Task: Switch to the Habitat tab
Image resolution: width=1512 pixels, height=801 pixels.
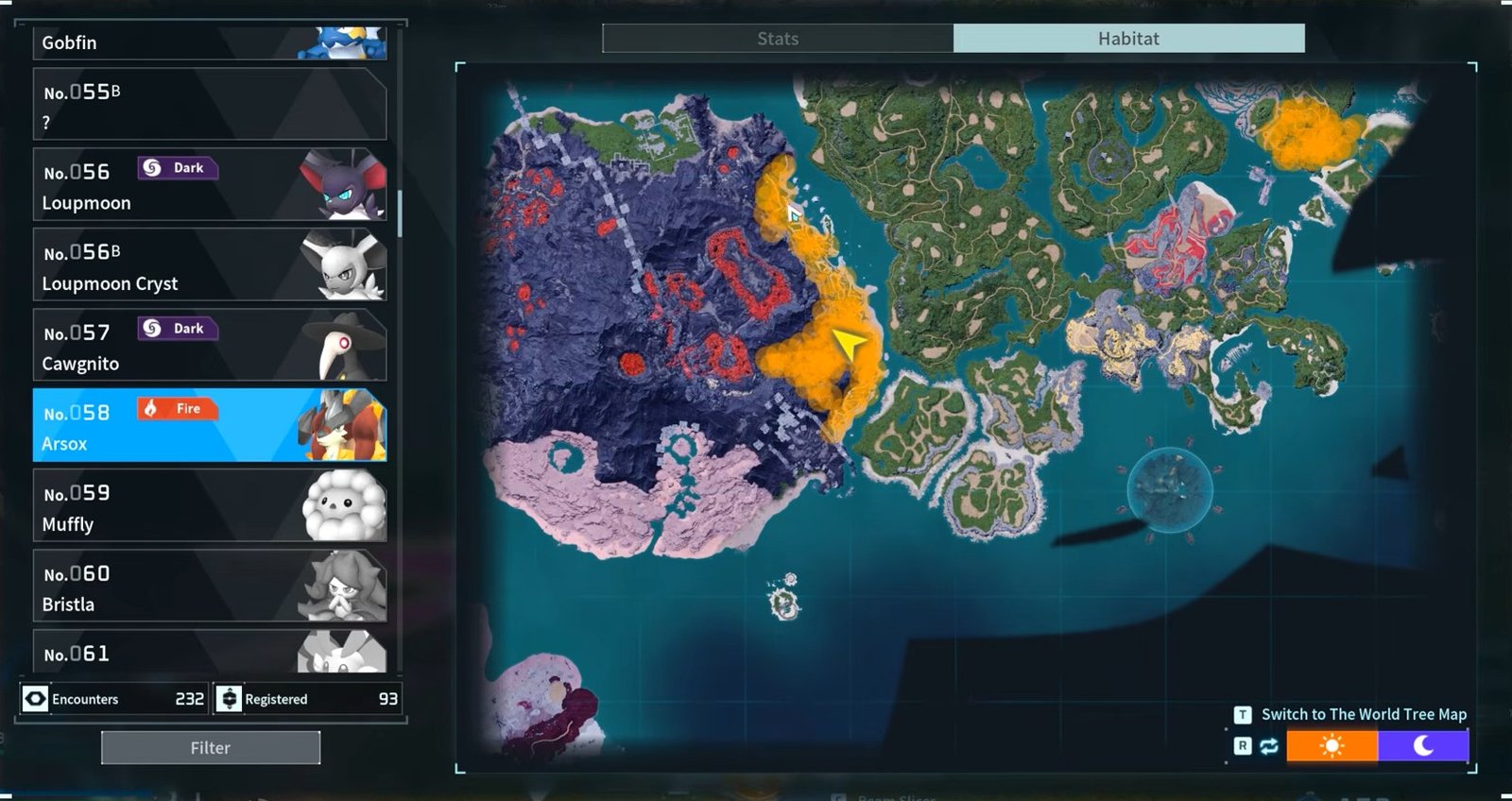Action: coord(1128,39)
